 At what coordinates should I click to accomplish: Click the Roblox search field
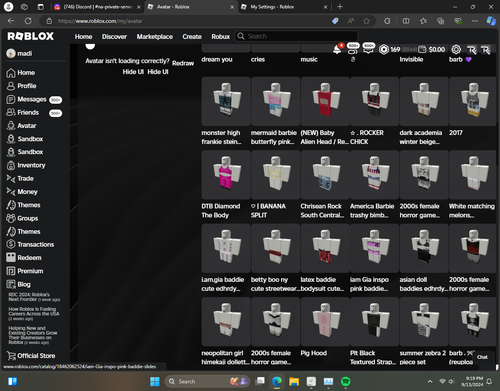click(x=297, y=36)
